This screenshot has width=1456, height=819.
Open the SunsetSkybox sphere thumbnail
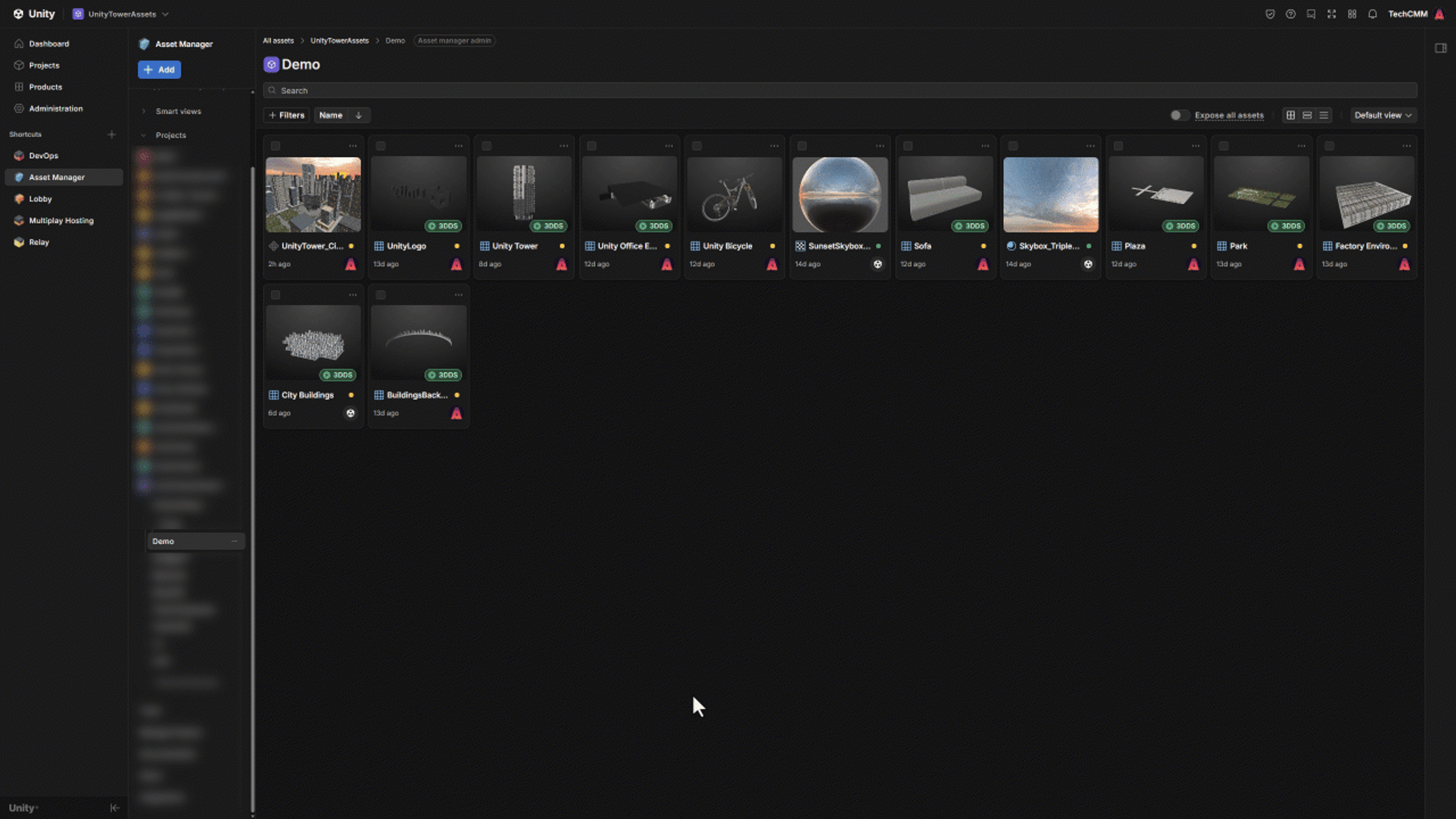click(840, 195)
